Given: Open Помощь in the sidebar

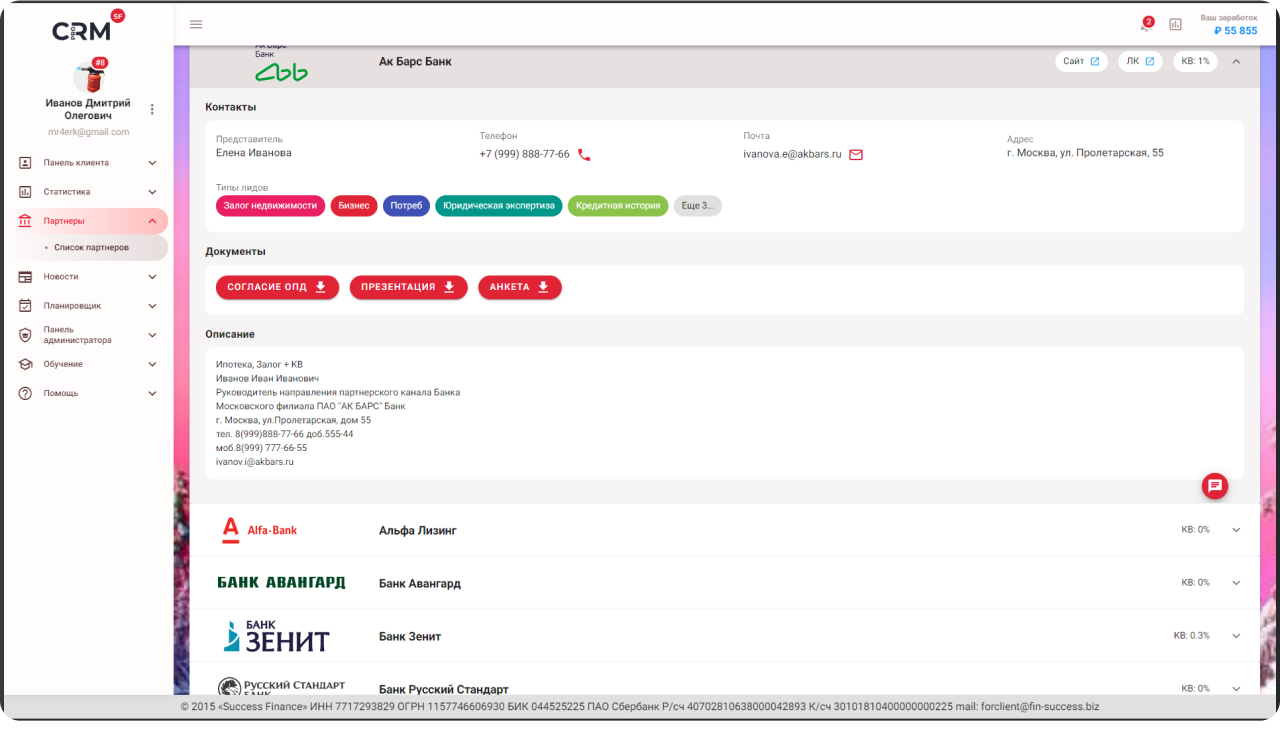Looking at the screenshot, I should coord(88,393).
